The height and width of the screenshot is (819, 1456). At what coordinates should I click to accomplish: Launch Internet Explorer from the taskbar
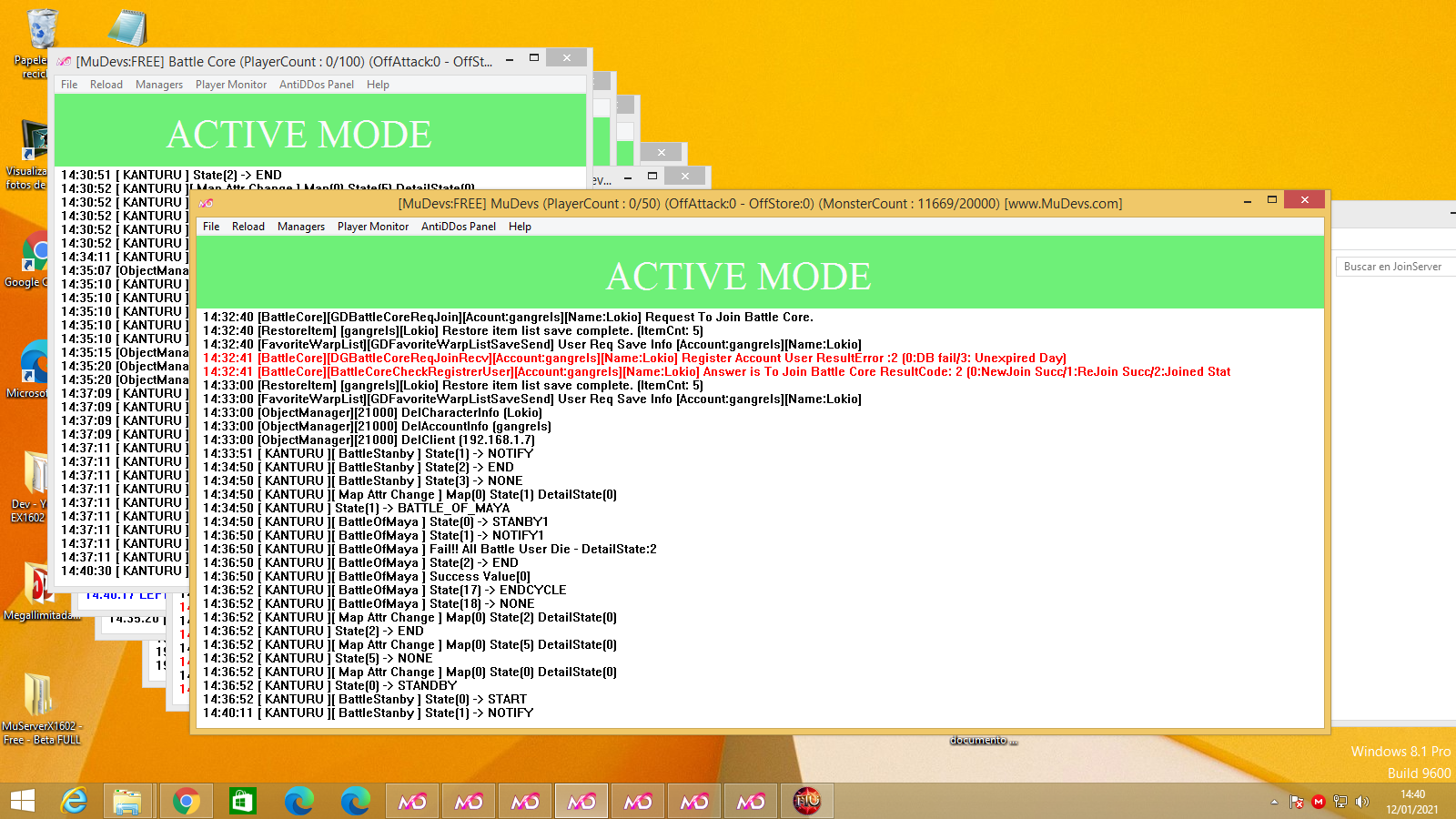pyautogui.click(x=74, y=801)
